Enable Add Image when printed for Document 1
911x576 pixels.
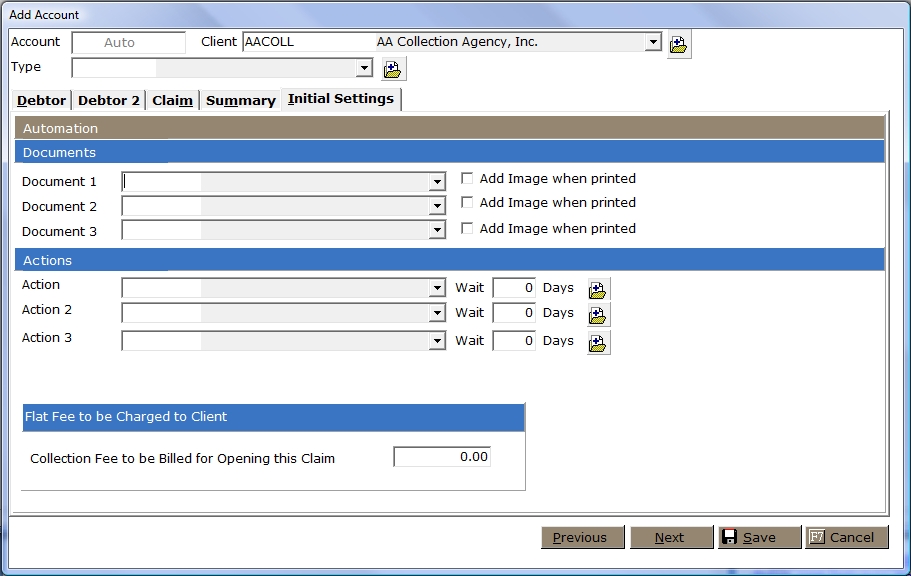[x=467, y=179]
